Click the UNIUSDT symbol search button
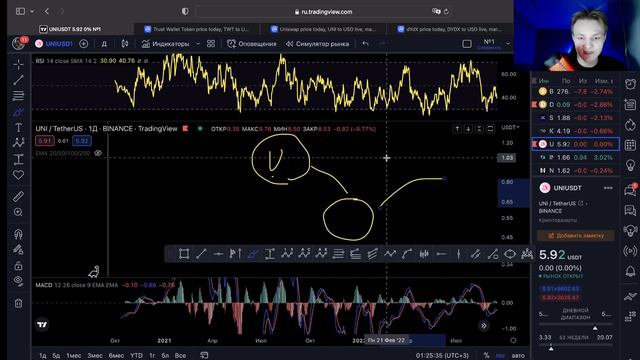 tap(53, 44)
